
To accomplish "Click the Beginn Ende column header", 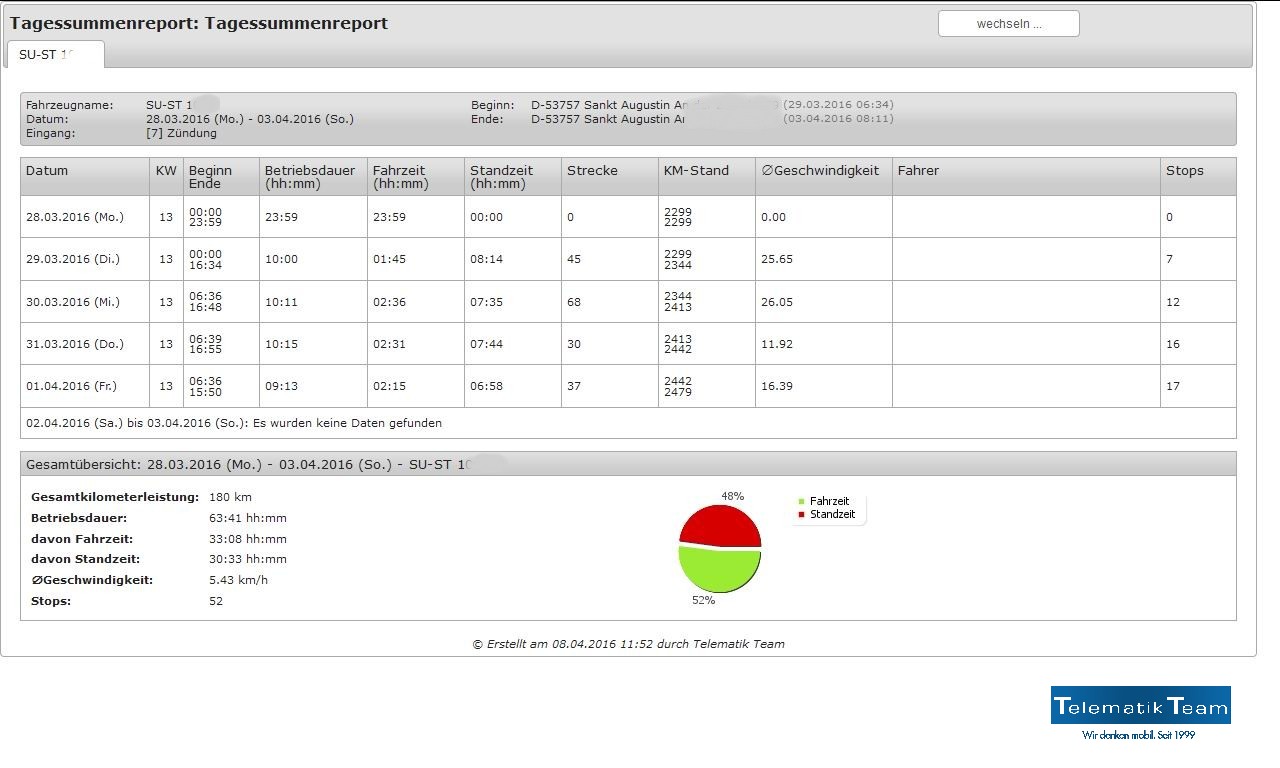I will click(x=210, y=177).
